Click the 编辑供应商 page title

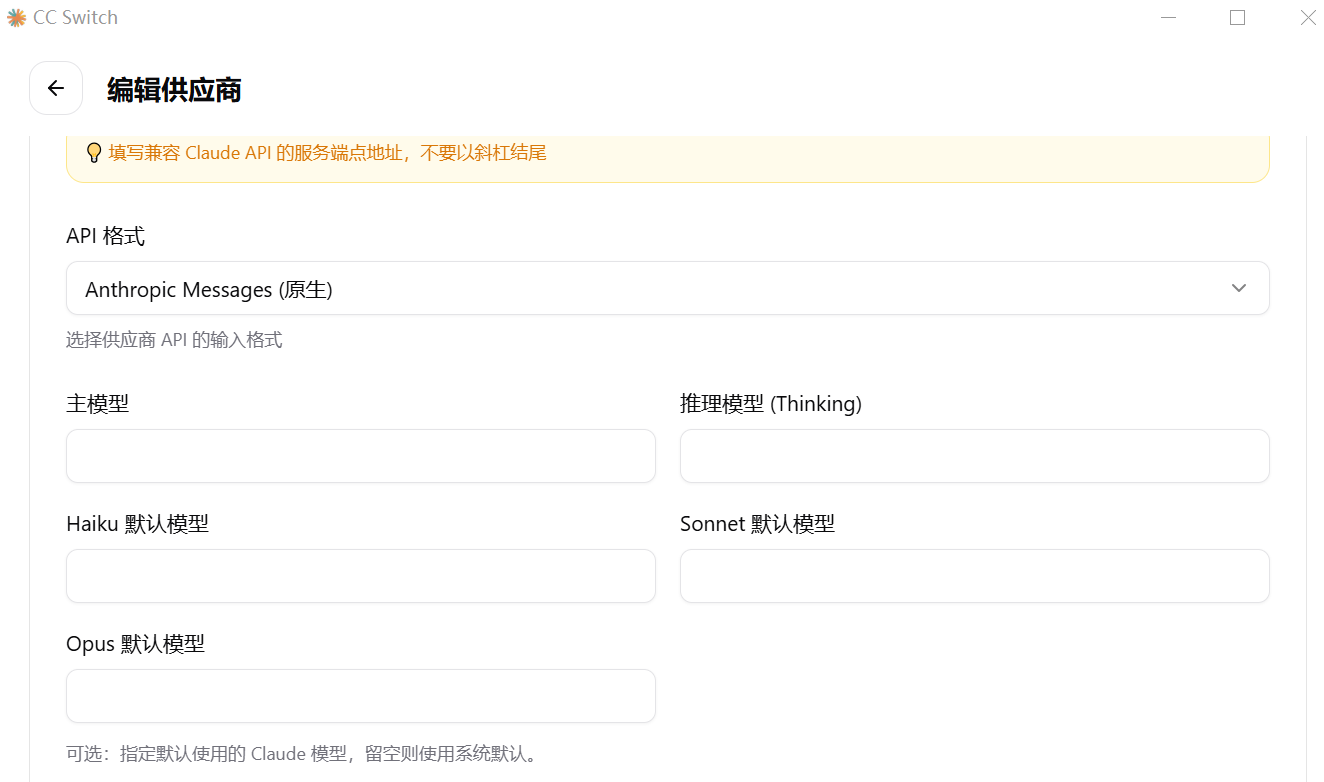(x=174, y=90)
